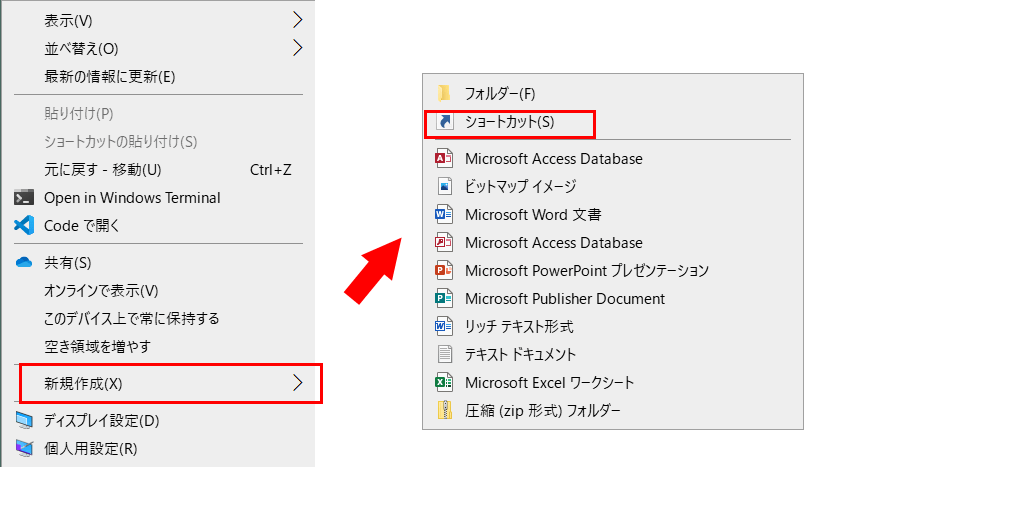This screenshot has height=512, width=1024.
Task: Click the OneDrive cloud icon beside 共有(S)
Action: pyautogui.click(x=24, y=263)
